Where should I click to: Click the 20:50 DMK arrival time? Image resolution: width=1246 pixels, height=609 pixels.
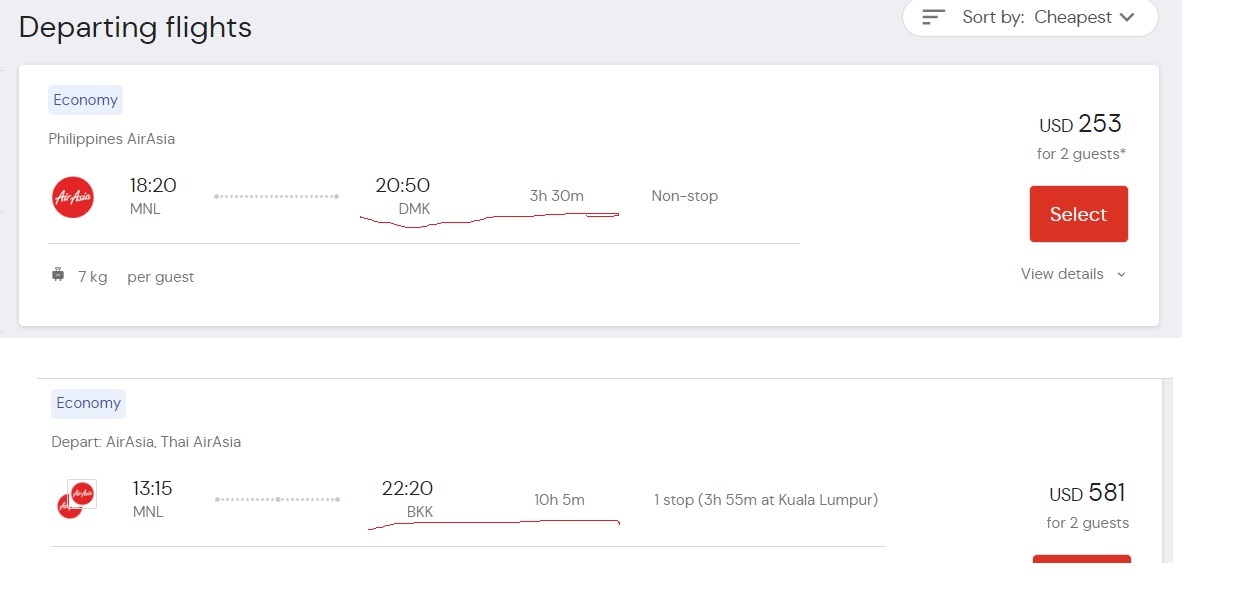click(x=403, y=196)
